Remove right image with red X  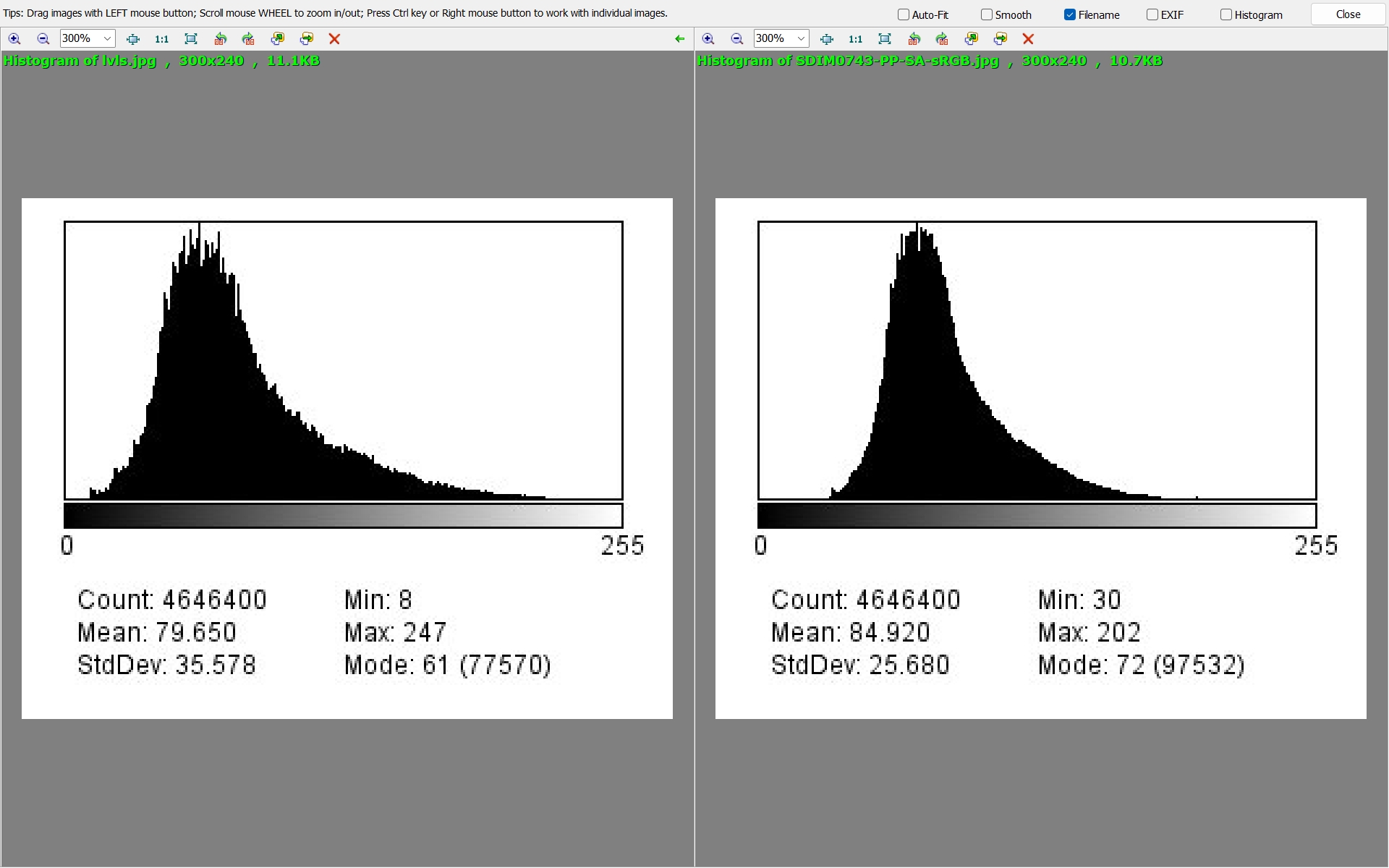point(1028,39)
